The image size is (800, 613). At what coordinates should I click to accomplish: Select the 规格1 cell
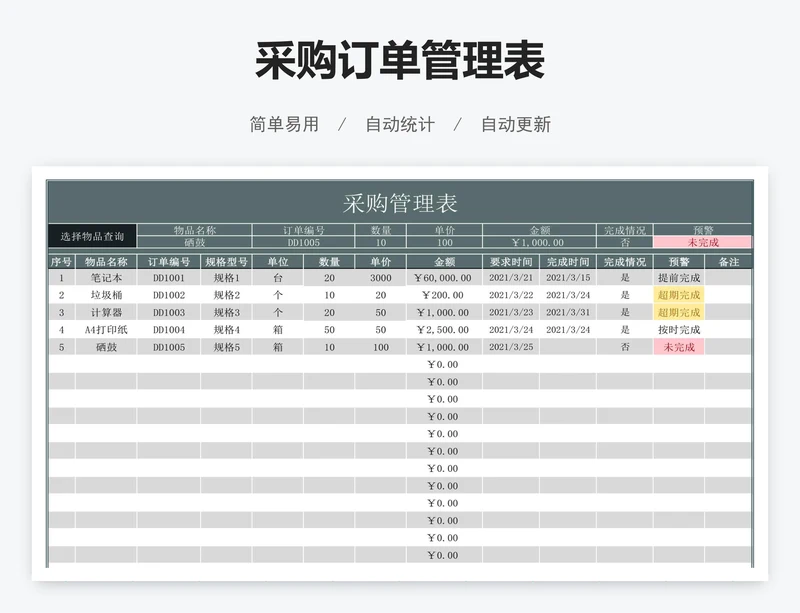pos(227,278)
